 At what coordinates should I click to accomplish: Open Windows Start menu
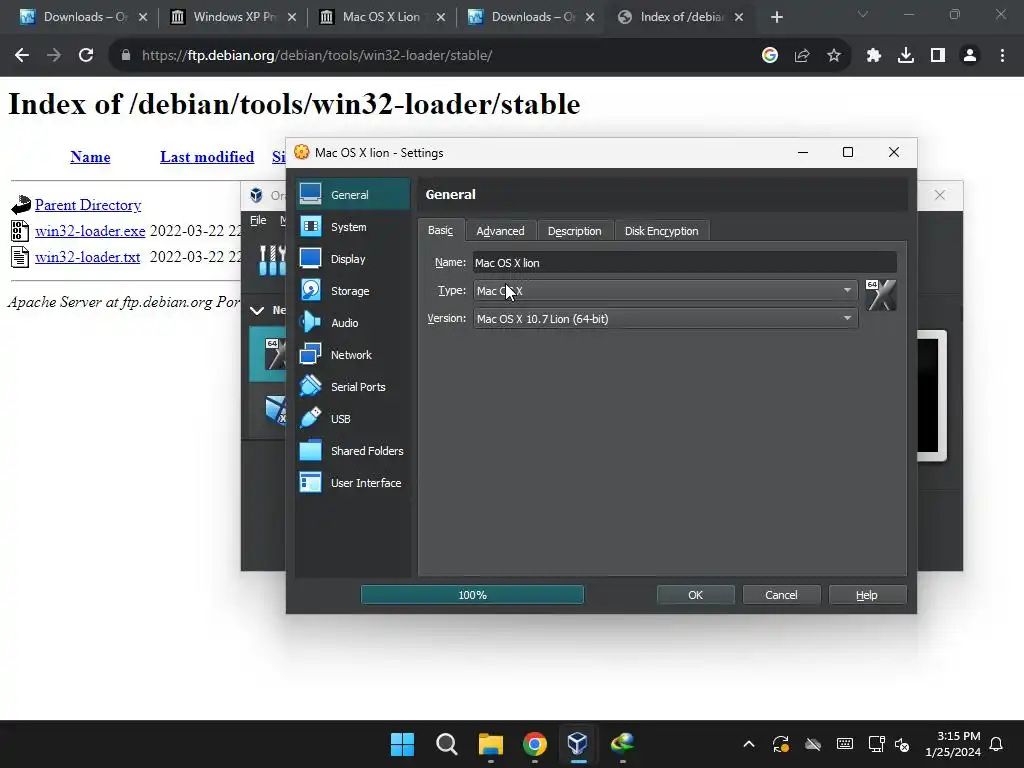pyautogui.click(x=402, y=744)
